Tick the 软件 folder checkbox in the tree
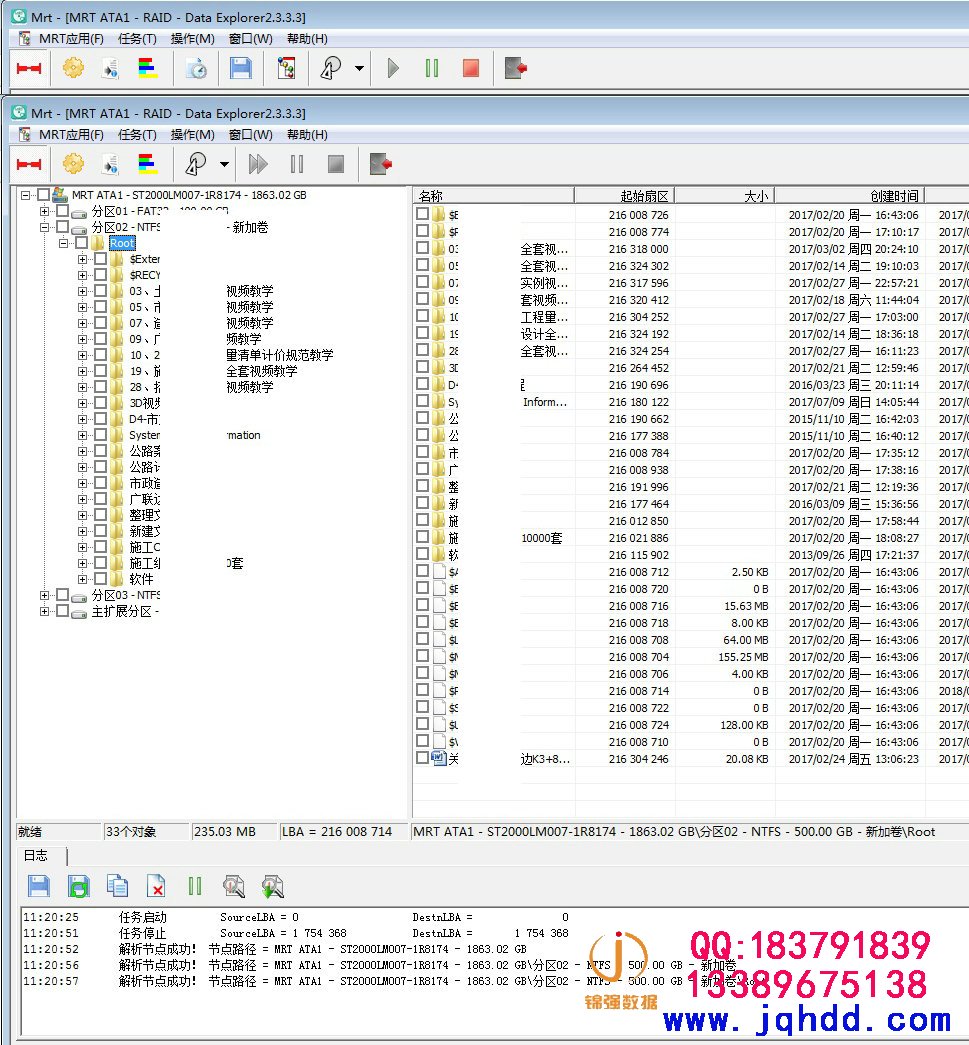Viewport: 969px width, 1045px height. pos(100,578)
